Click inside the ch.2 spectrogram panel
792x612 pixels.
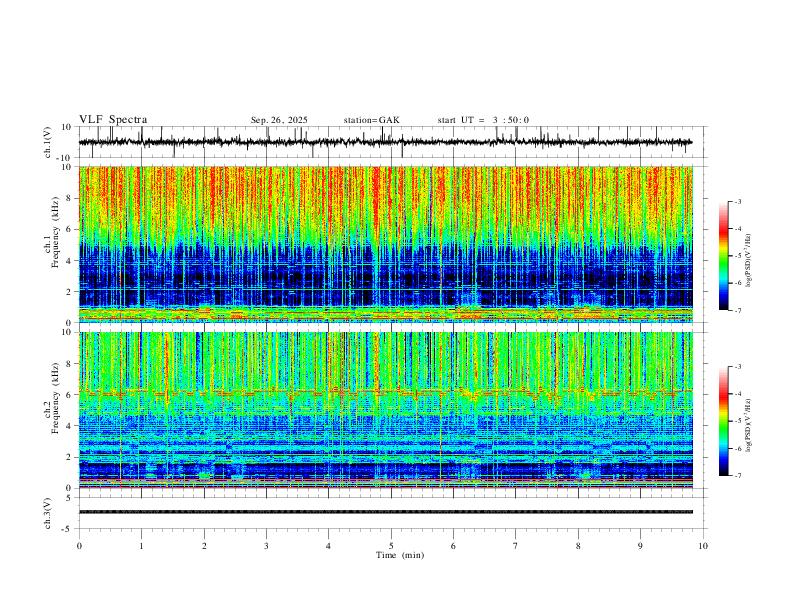click(x=386, y=410)
